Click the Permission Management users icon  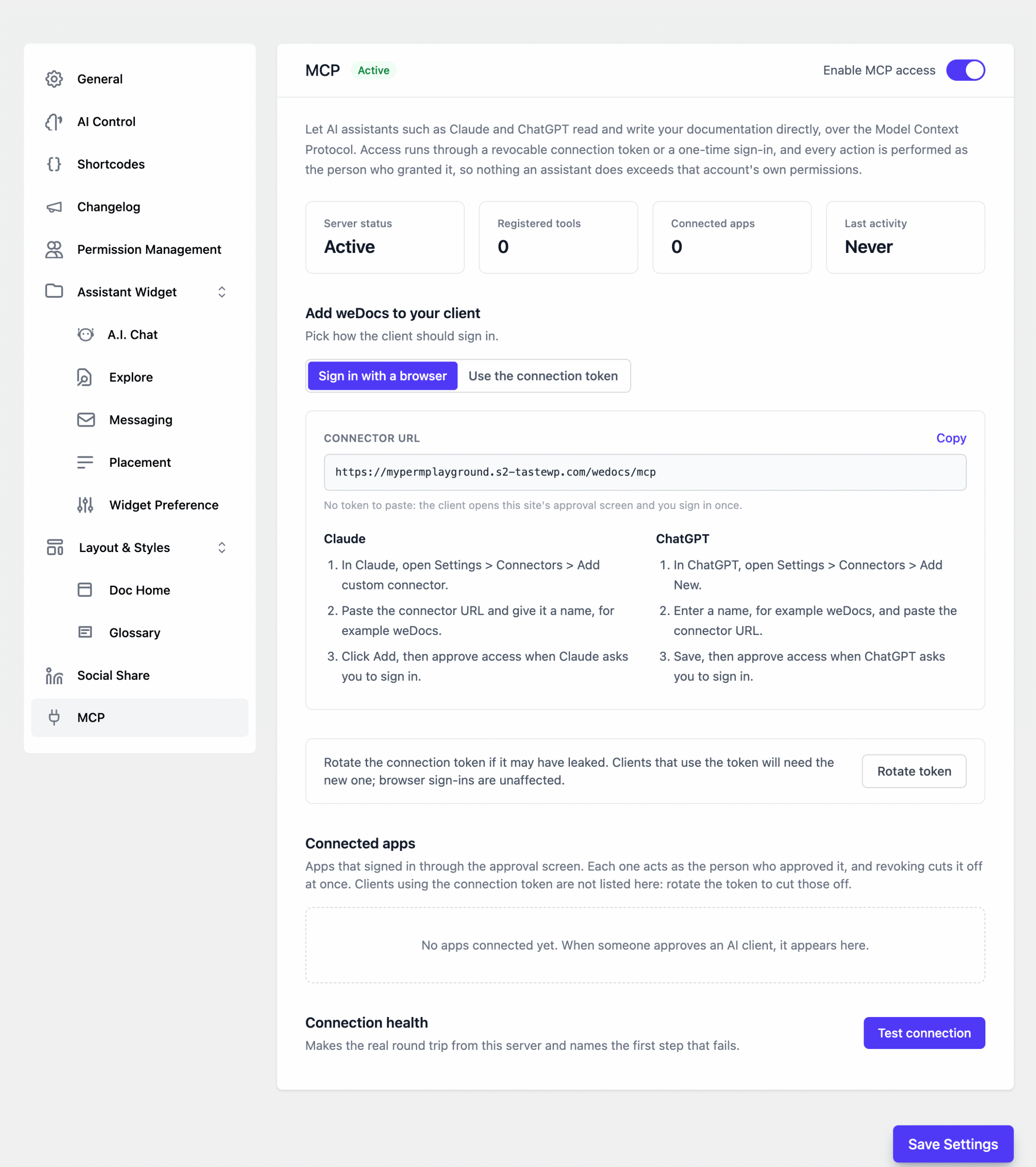(54, 249)
